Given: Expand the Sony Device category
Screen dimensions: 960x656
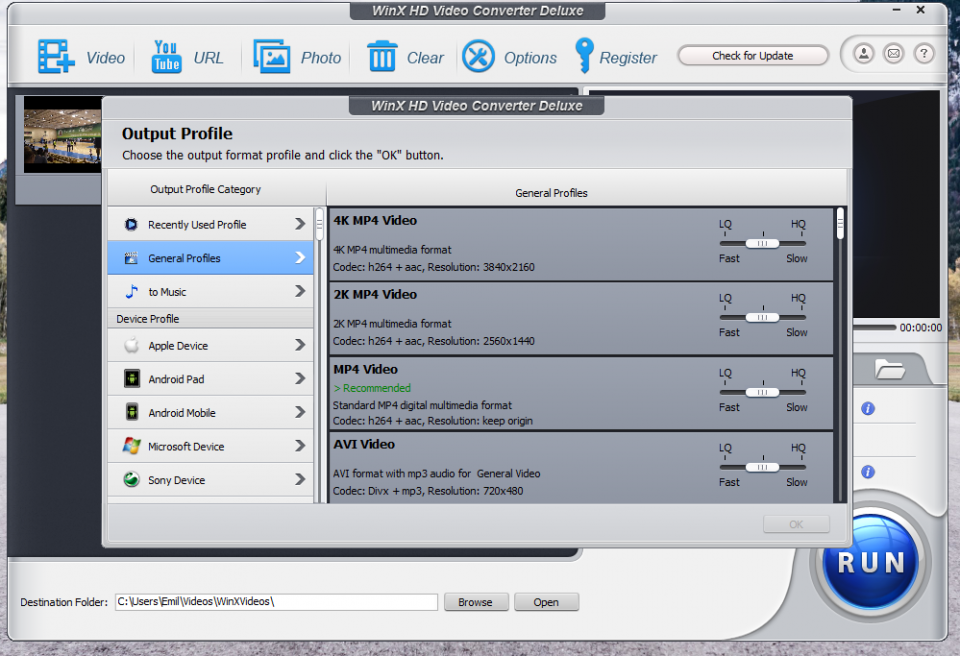Looking at the screenshot, I should pyautogui.click(x=210, y=480).
